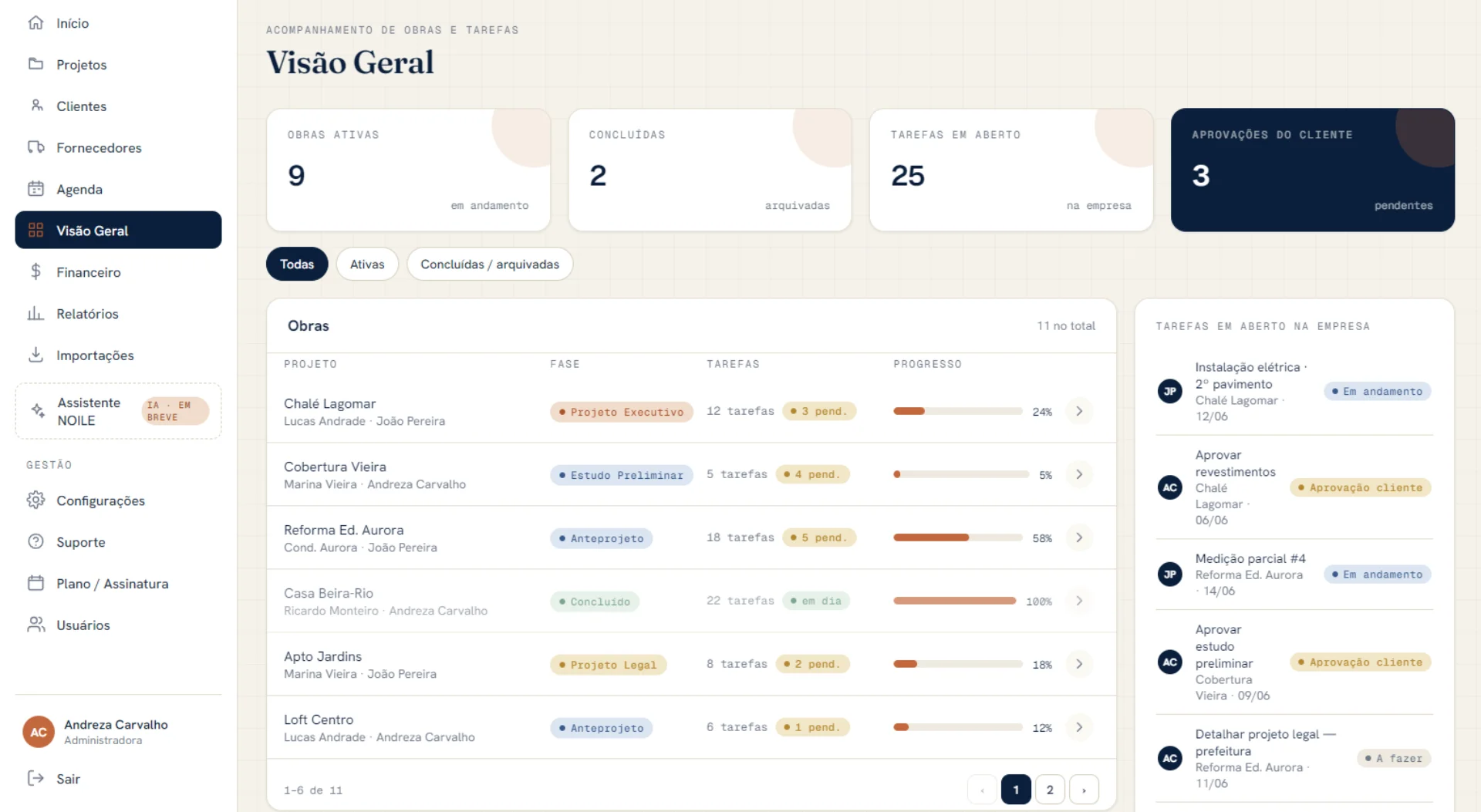Click the Sair logout icon
Image resolution: width=1481 pixels, height=812 pixels.
35,778
